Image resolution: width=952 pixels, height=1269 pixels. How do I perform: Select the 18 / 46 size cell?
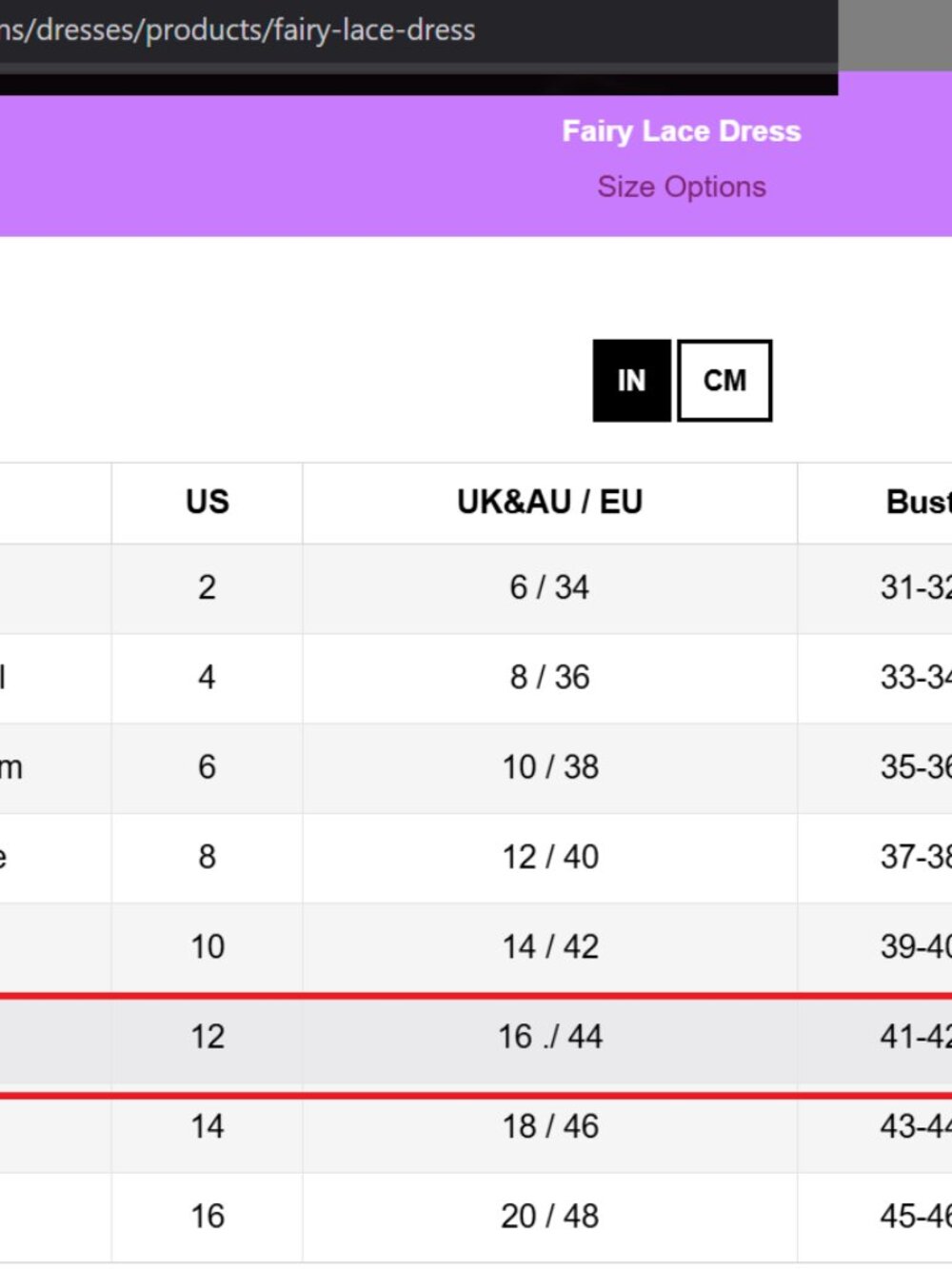pos(550,1126)
